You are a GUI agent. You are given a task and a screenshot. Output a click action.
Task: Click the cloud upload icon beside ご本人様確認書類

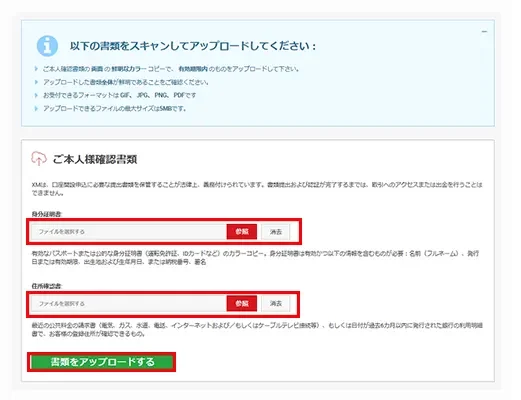pyautogui.click(x=39, y=158)
